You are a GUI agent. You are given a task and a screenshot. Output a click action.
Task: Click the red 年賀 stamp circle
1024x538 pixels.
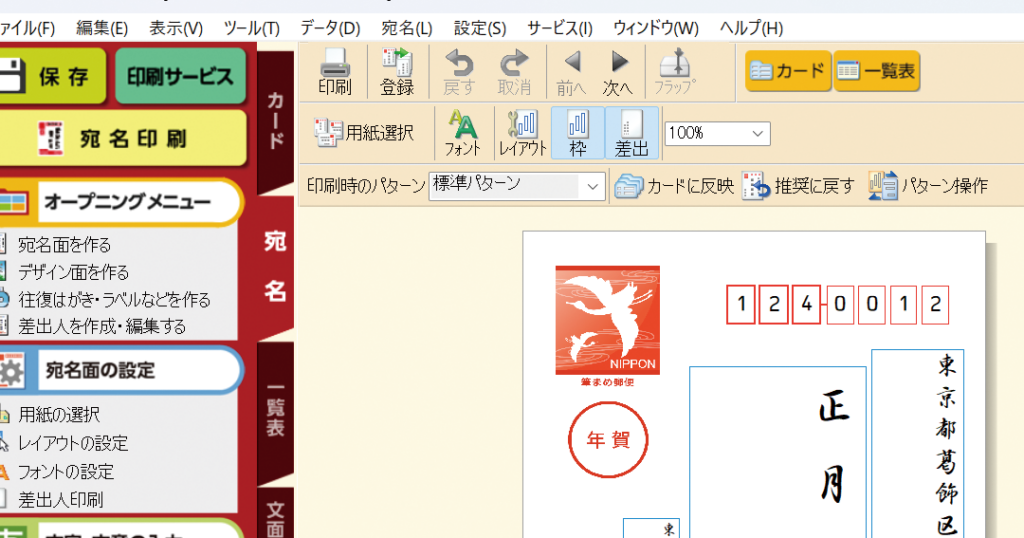click(608, 441)
